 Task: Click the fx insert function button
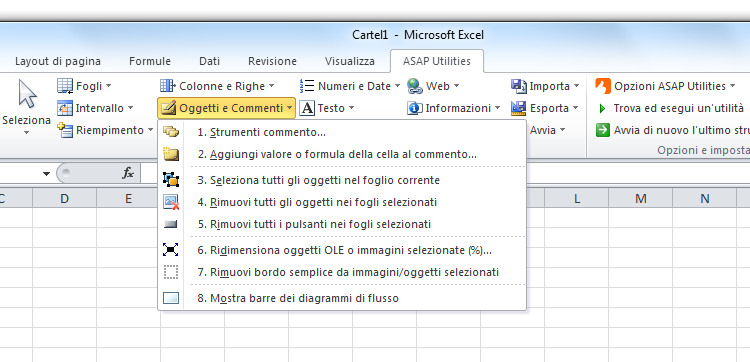[x=128, y=173]
